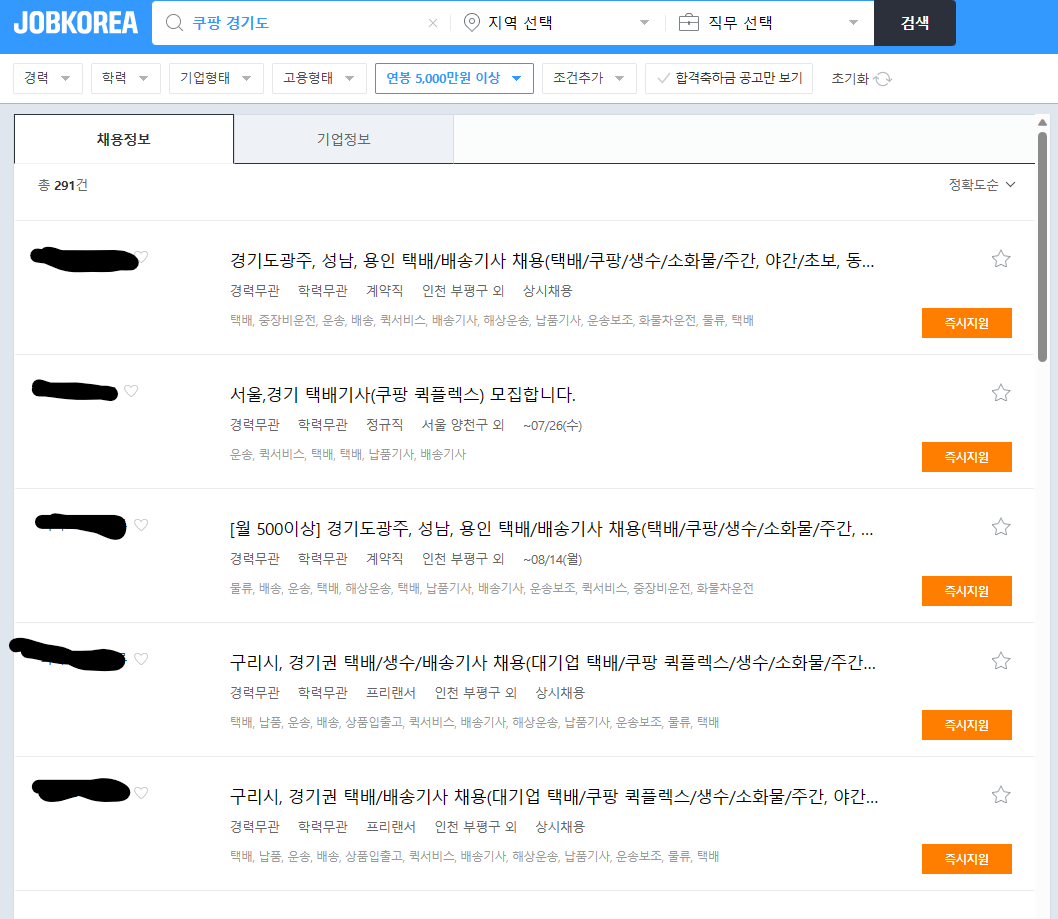Switch to the 채용정보 tab
Viewport: 1058px width, 919px height.
(x=124, y=139)
